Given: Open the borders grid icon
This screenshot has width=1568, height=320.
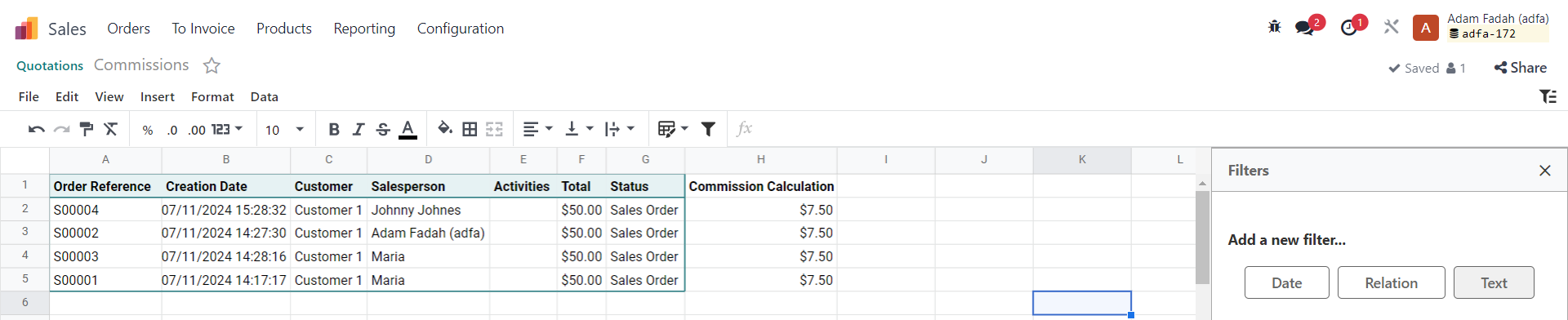Looking at the screenshot, I should [470, 129].
